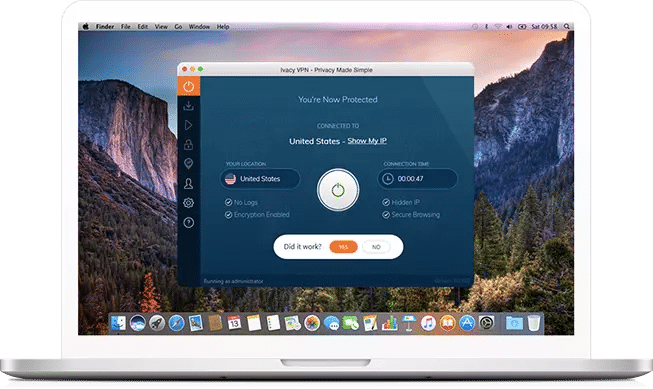
Task: Open App Store in the dock
Action: tap(467, 323)
